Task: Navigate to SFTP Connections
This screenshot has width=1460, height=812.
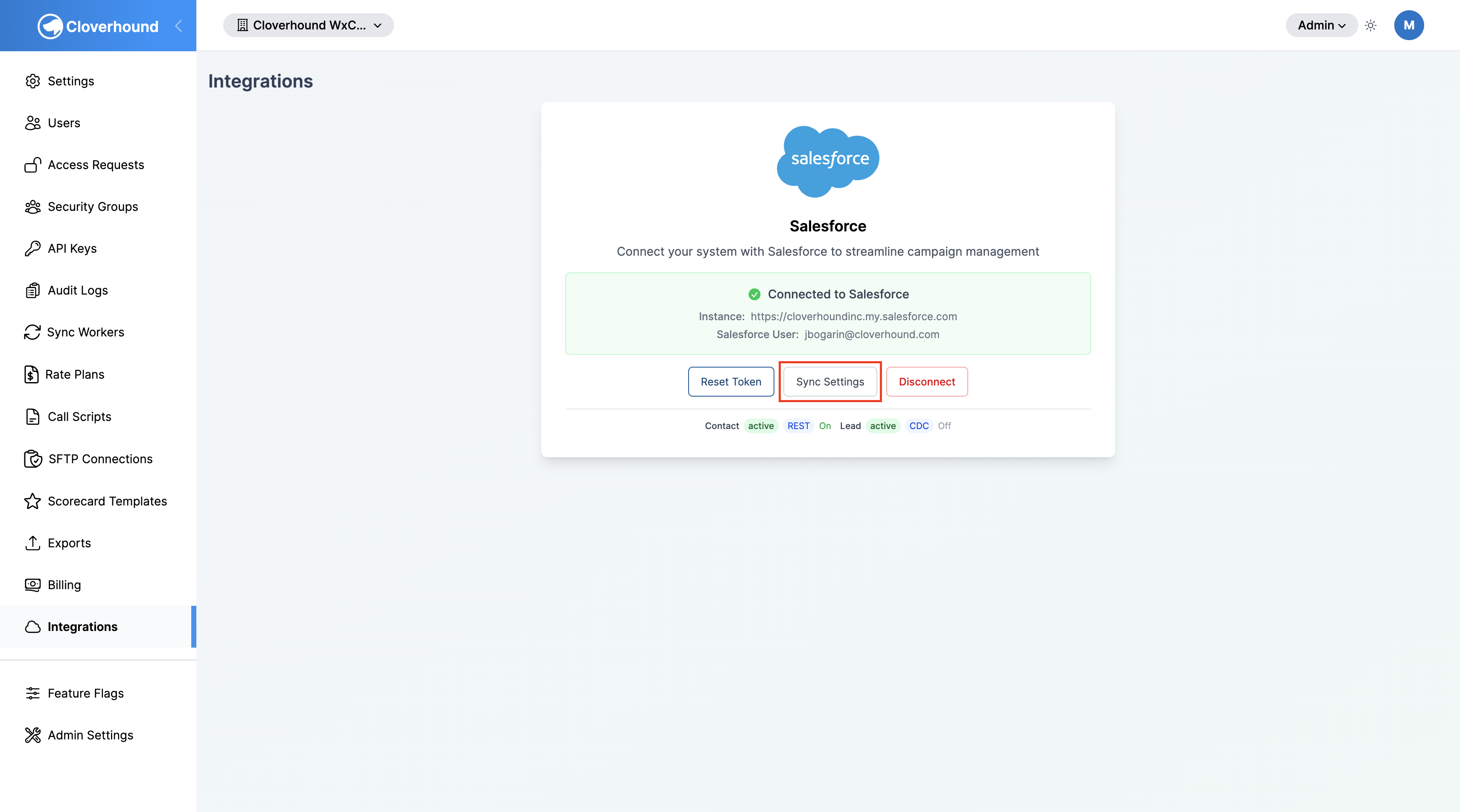Action: coord(98,459)
